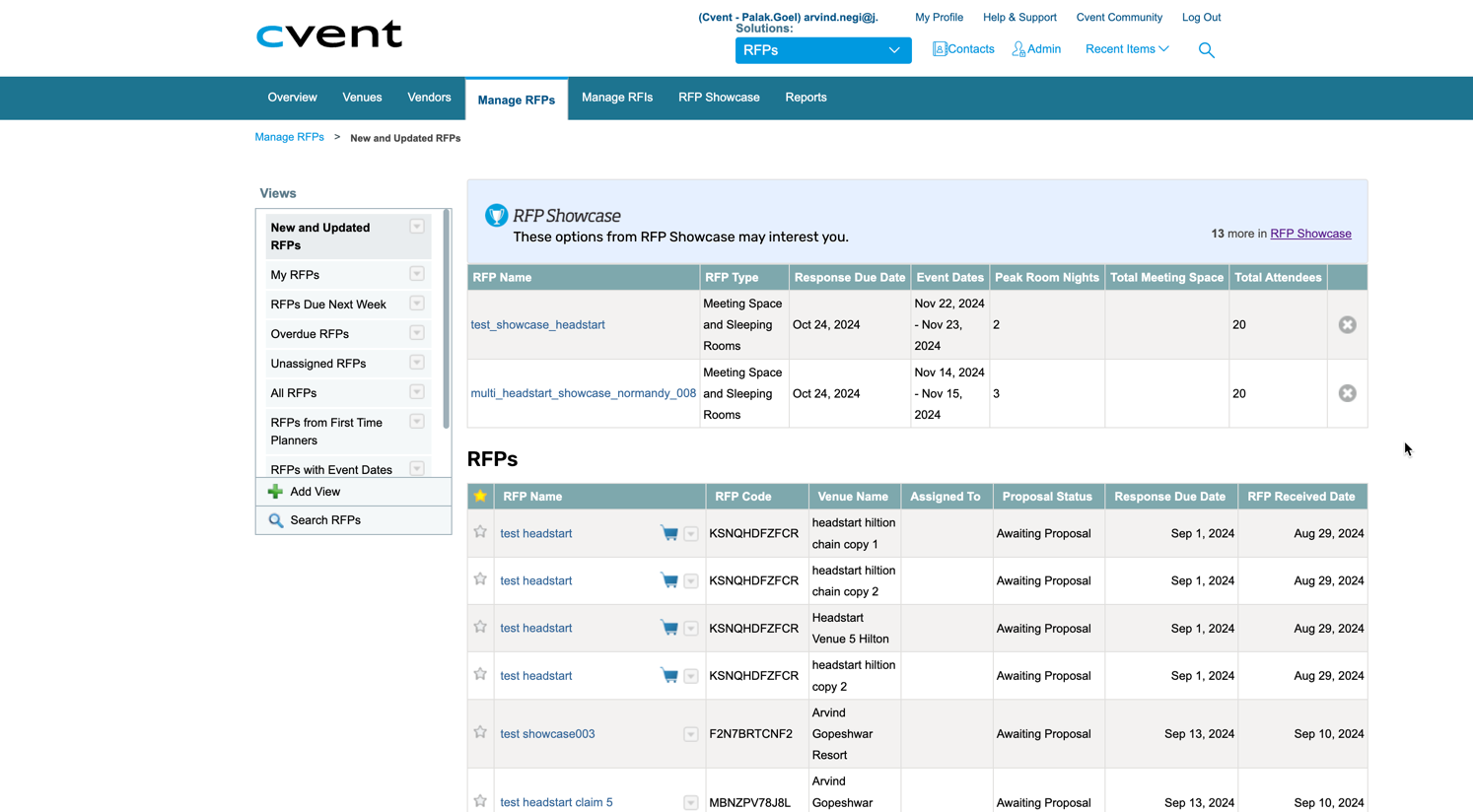
Task: Open the Reports tab
Action: click(x=806, y=98)
